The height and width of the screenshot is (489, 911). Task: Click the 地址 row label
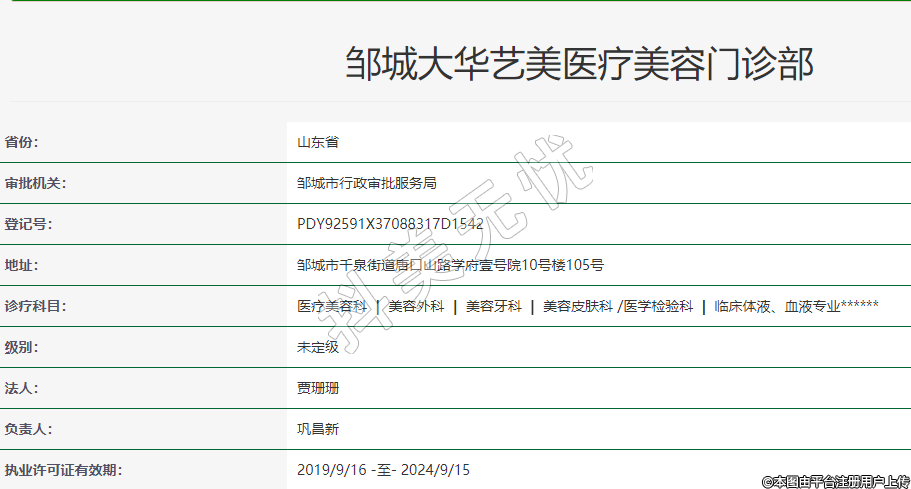pos(21,265)
